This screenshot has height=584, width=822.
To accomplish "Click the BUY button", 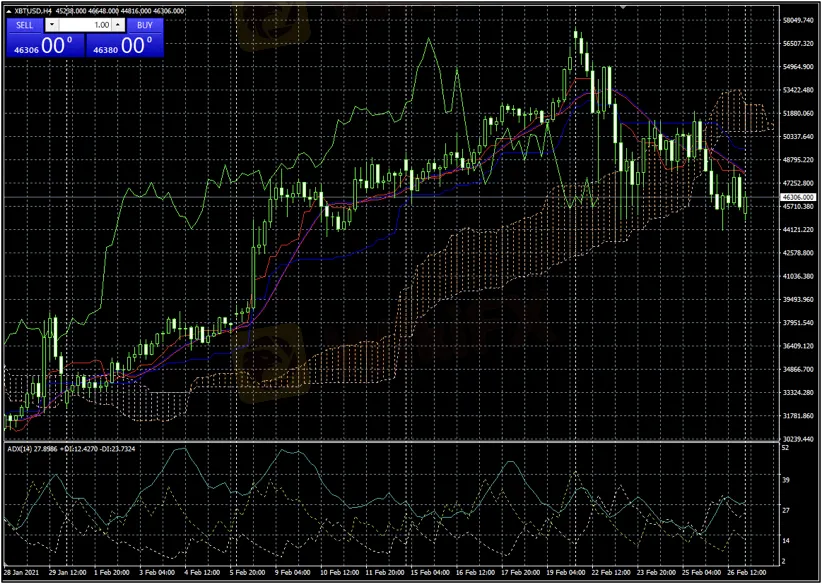I will click(x=145, y=25).
